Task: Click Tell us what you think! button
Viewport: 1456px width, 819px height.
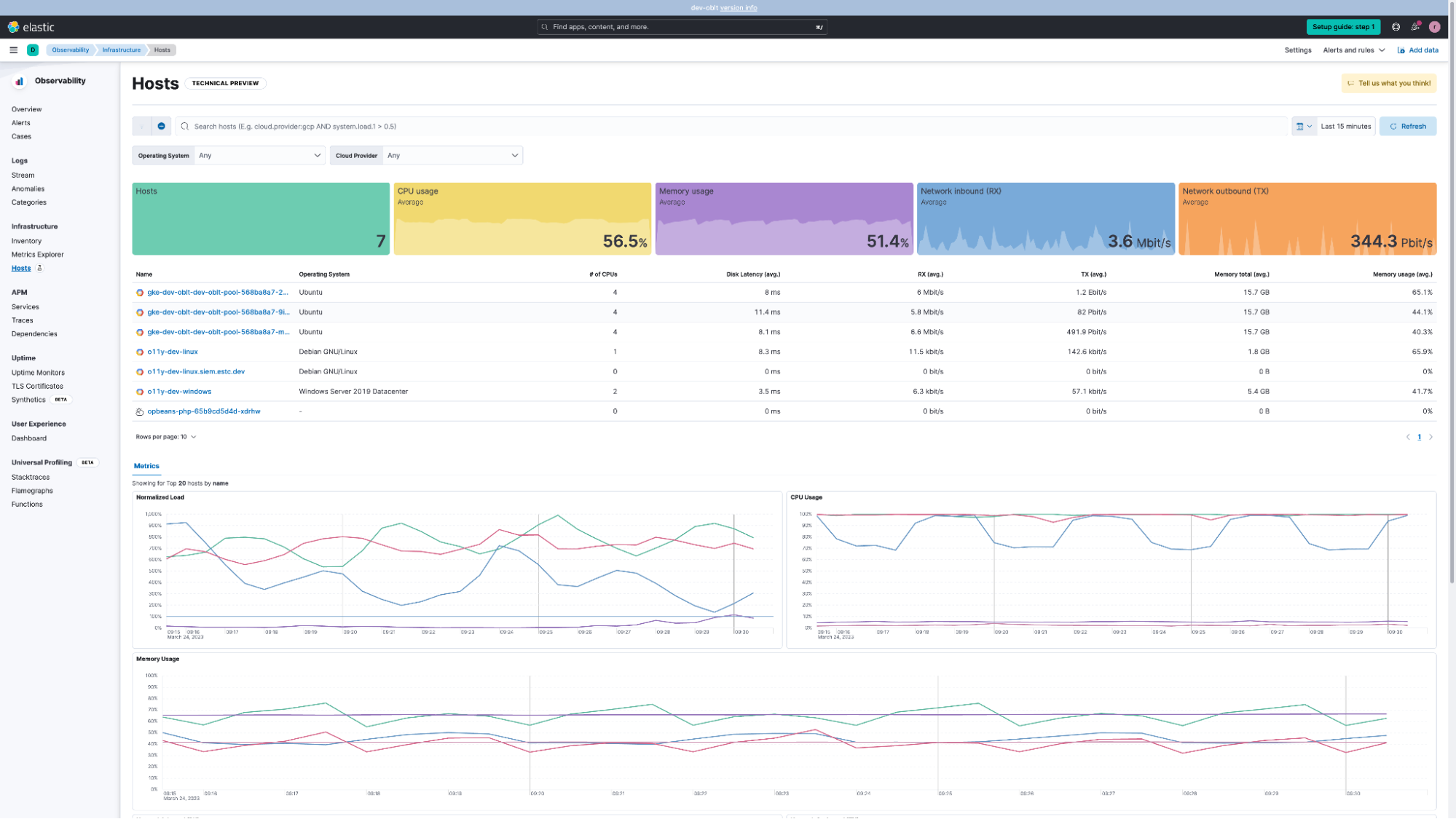Action: (1388, 84)
